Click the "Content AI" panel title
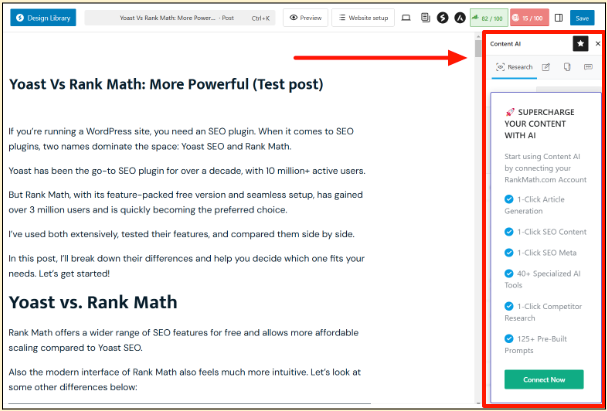 (505, 44)
